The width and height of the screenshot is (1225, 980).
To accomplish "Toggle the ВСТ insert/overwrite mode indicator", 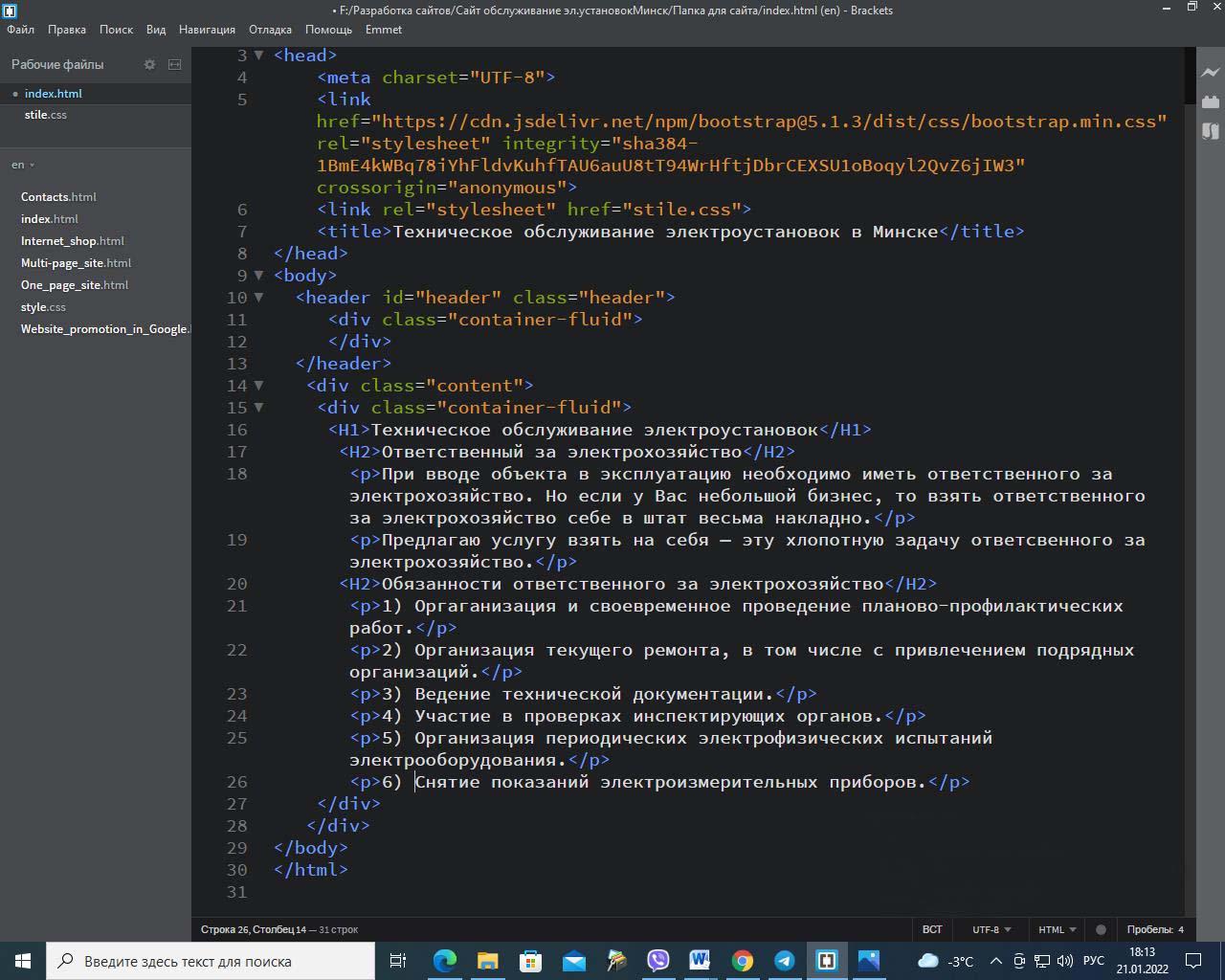I will [x=931, y=929].
